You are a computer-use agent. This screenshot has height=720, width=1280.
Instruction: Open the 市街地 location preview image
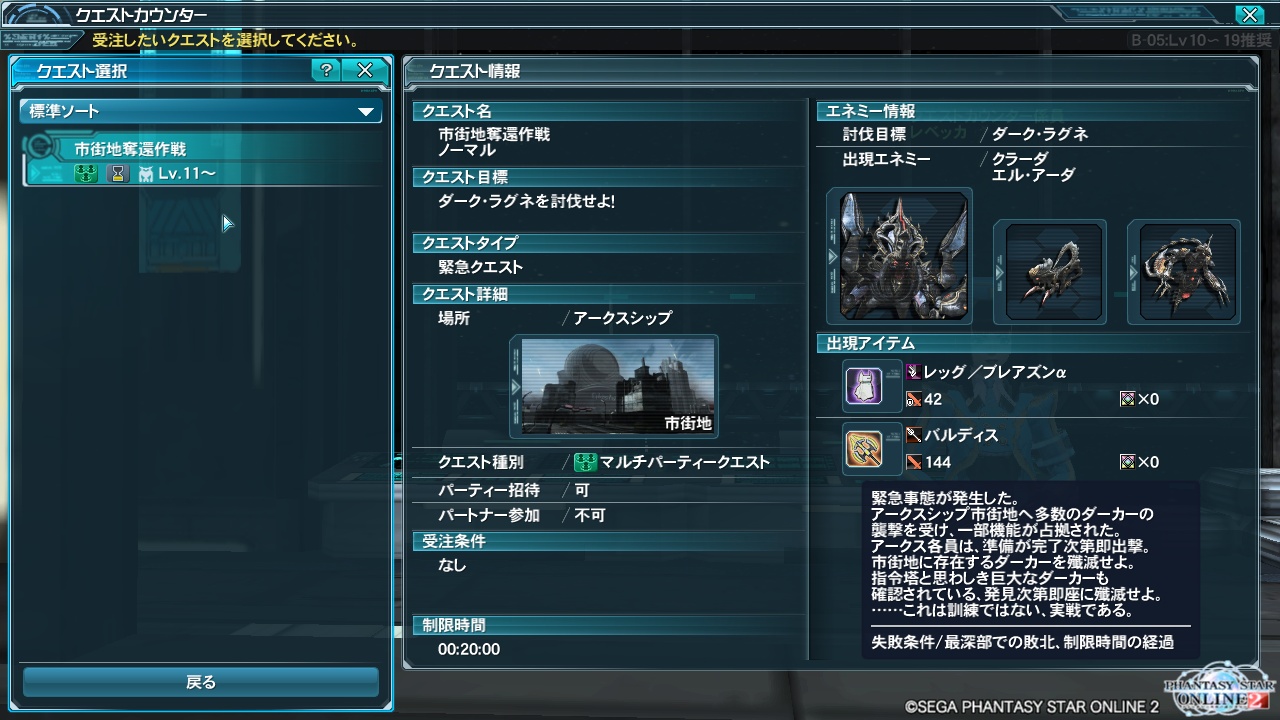click(619, 386)
